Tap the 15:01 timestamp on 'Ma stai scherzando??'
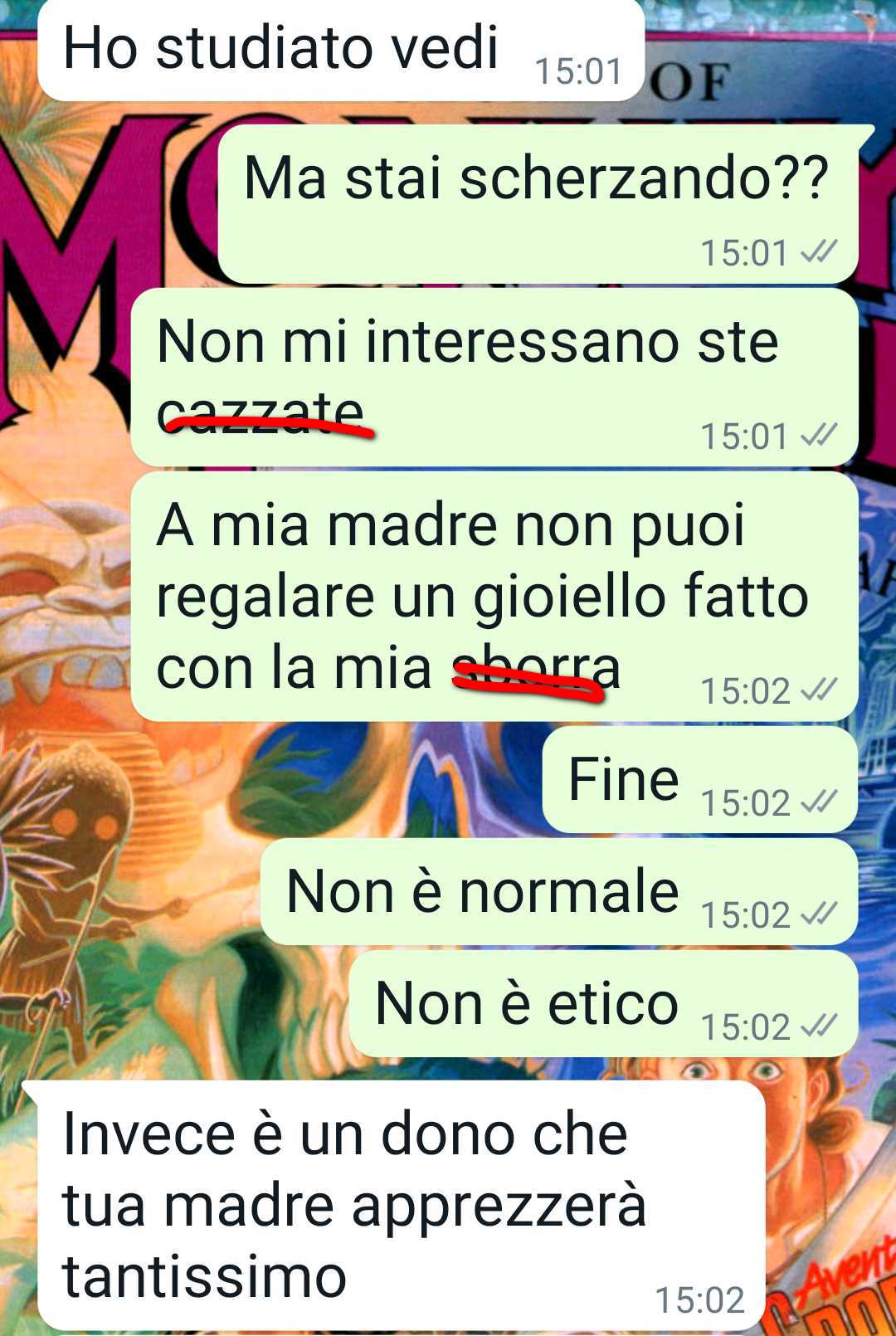Viewport: 896px width, 1336px height. click(744, 252)
